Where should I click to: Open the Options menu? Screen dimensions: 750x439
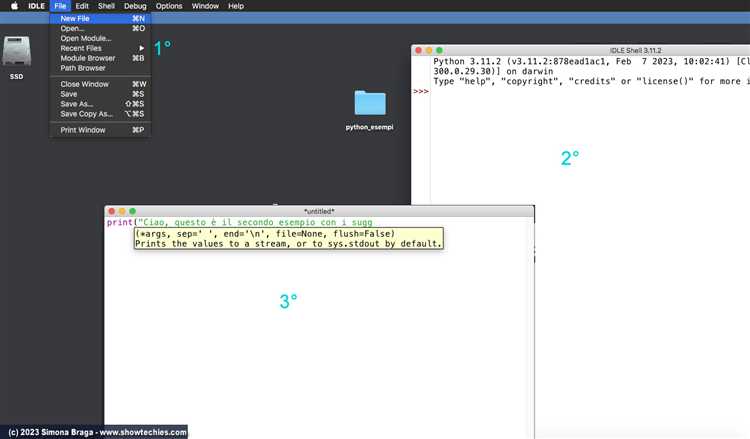click(x=169, y=6)
